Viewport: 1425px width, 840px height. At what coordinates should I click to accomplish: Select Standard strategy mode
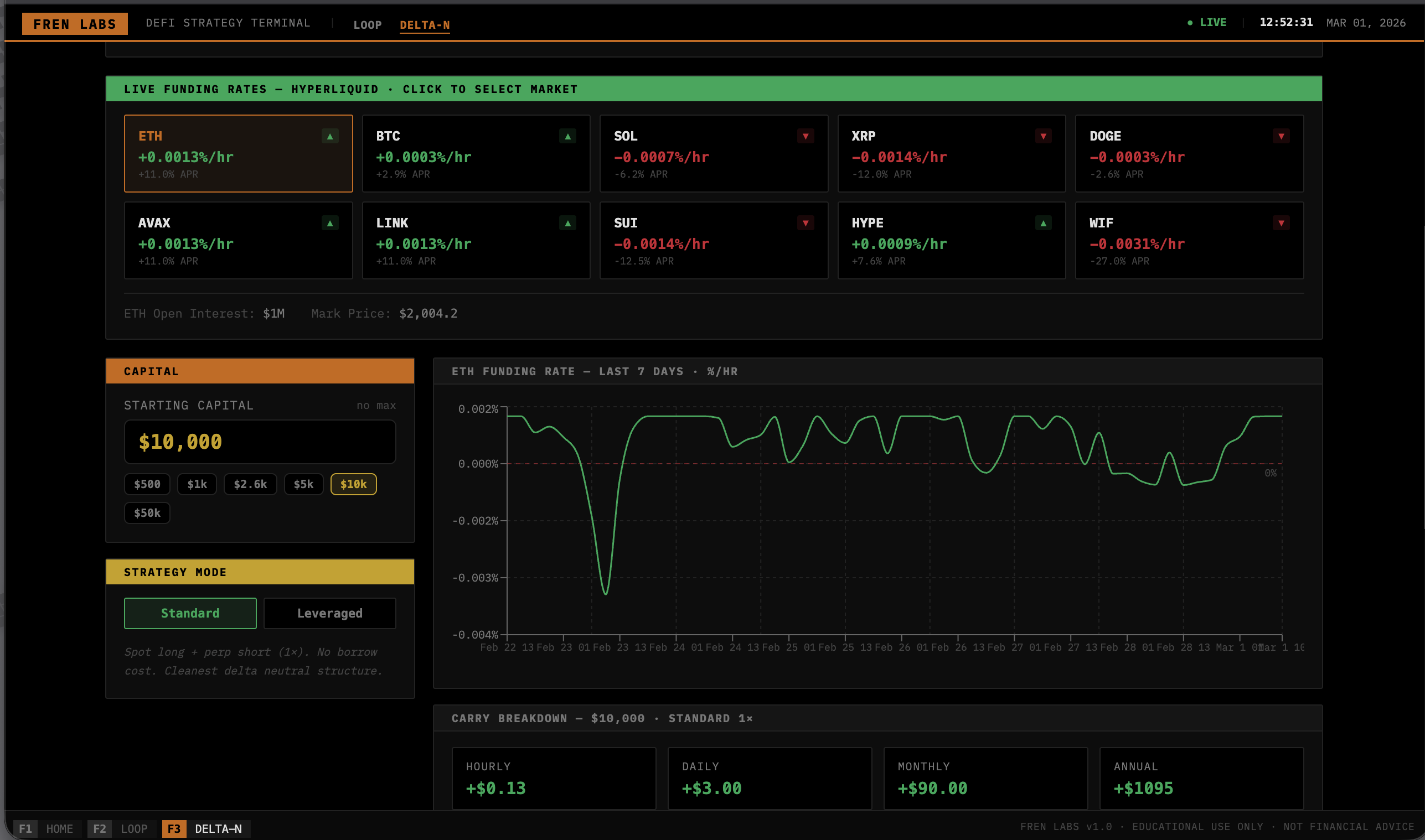(190, 613)
